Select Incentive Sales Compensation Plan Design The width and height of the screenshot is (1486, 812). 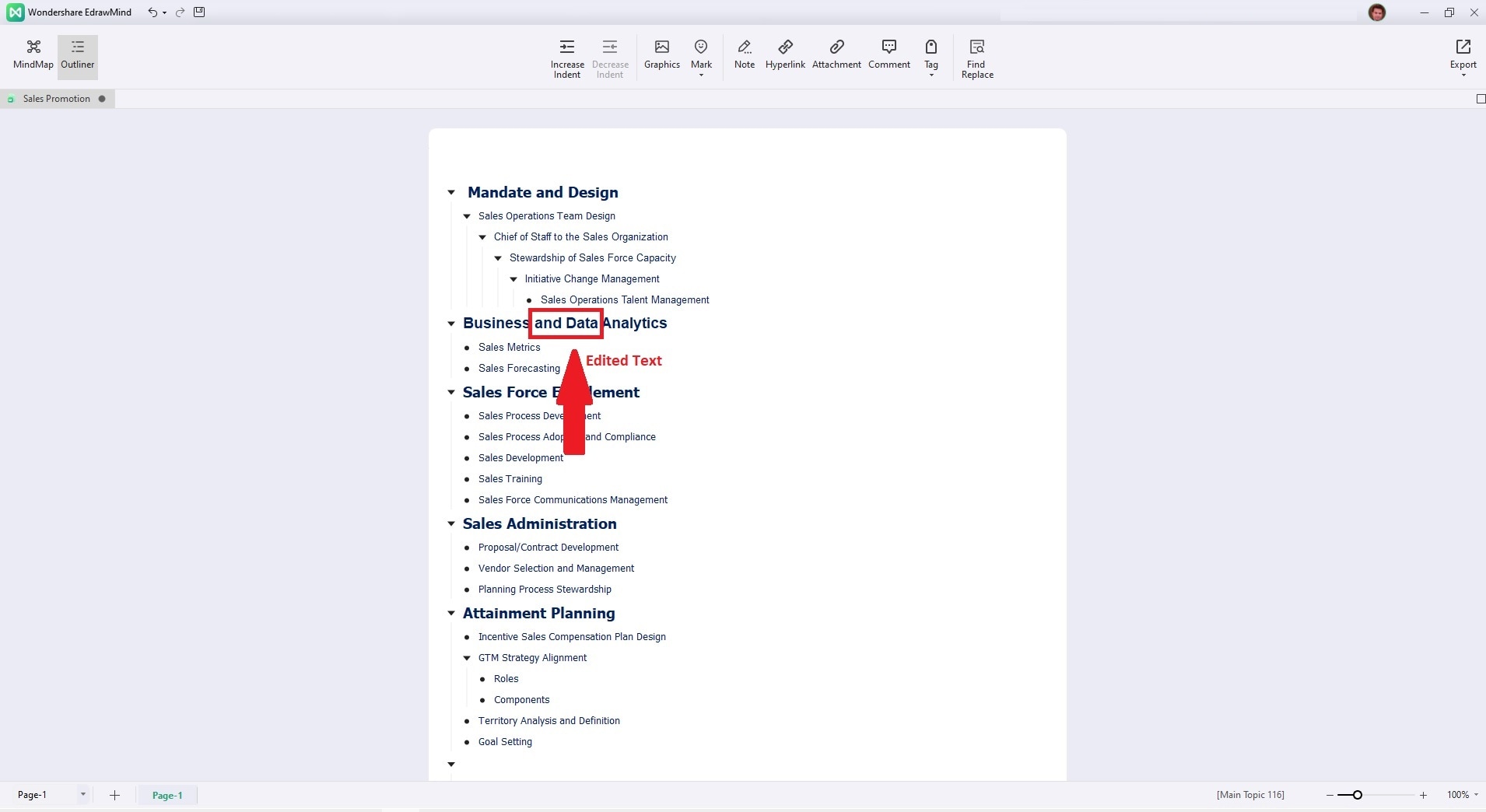pos(572,637)
